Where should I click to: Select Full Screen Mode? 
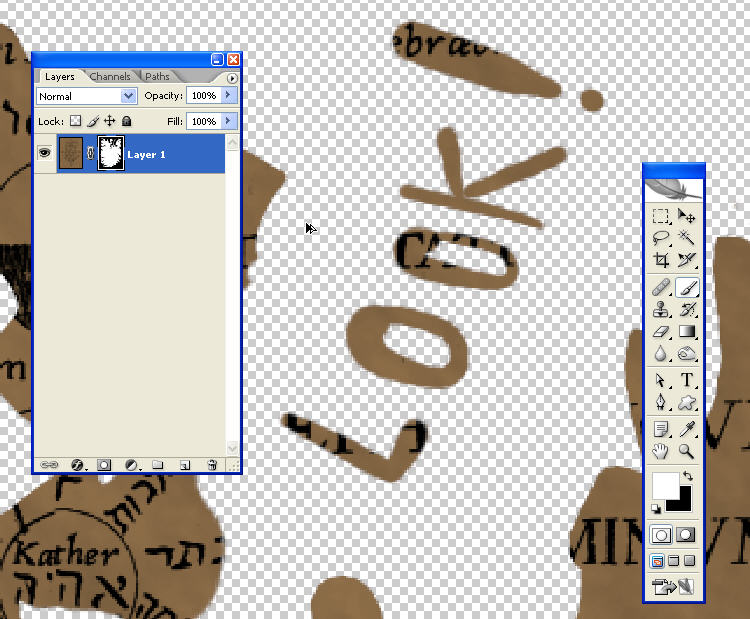point(689,561)
